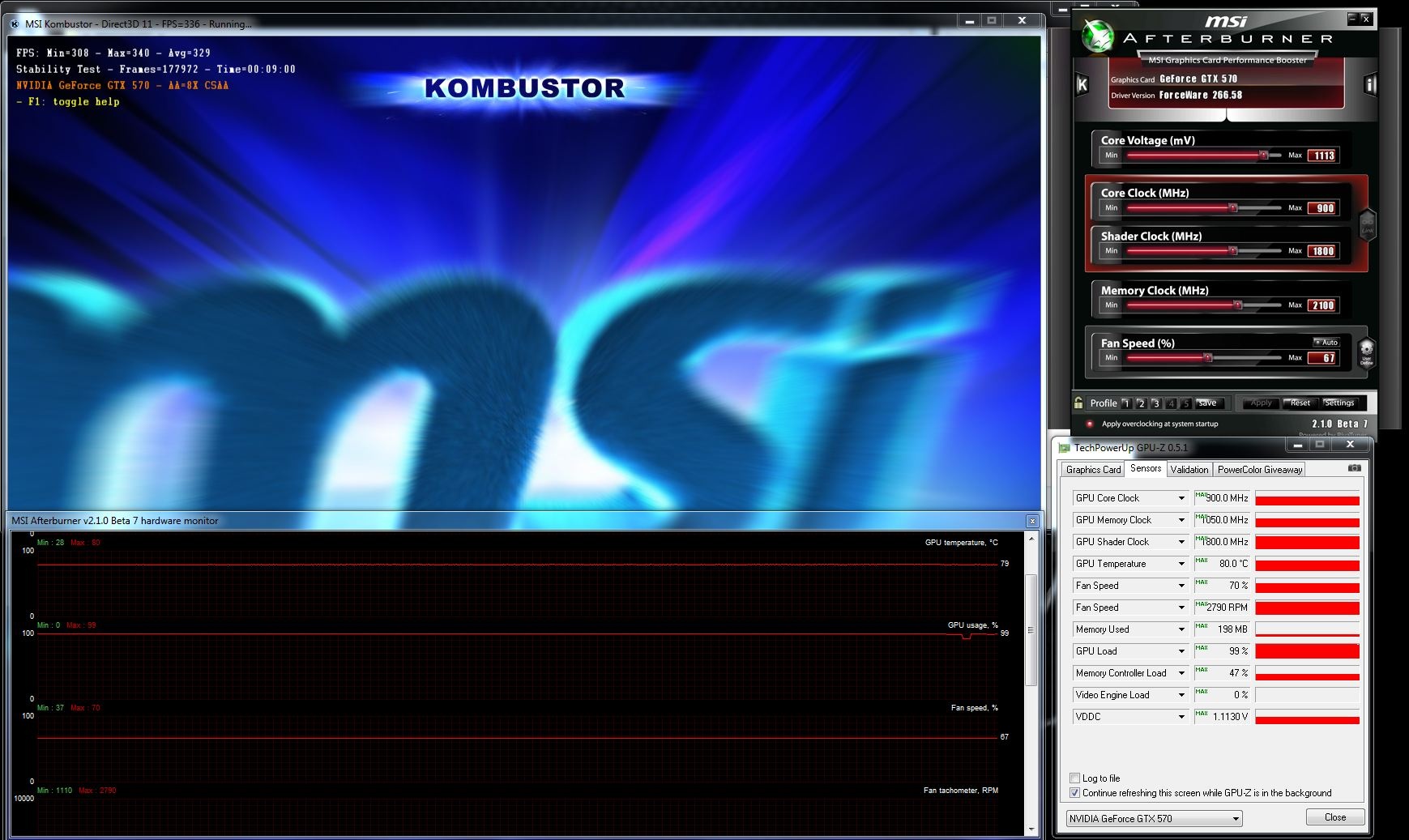Open the Validation tab in GPU-Z

coord(1189,470)
